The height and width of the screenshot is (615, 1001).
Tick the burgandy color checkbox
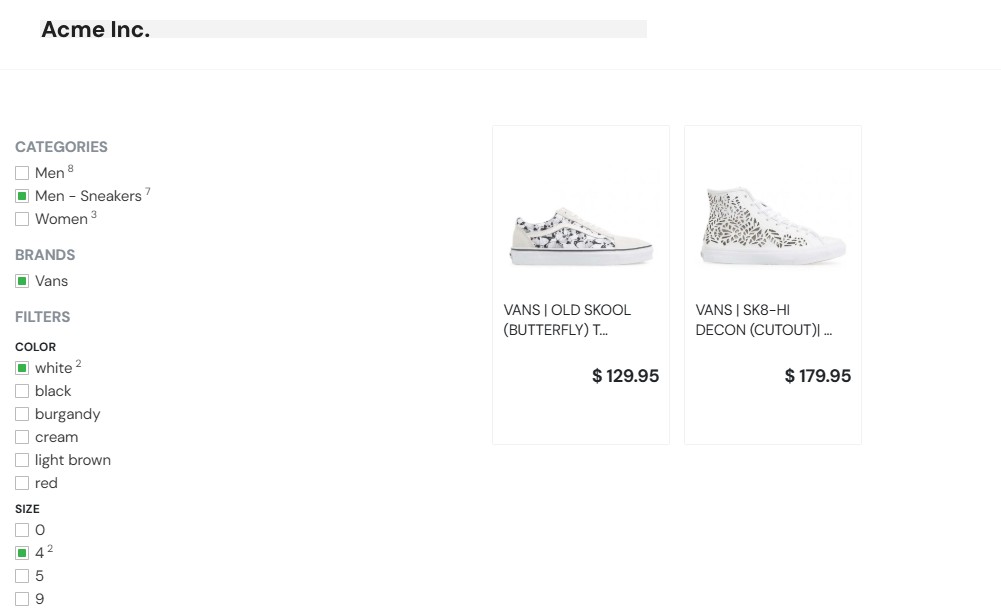pos(22,414)
